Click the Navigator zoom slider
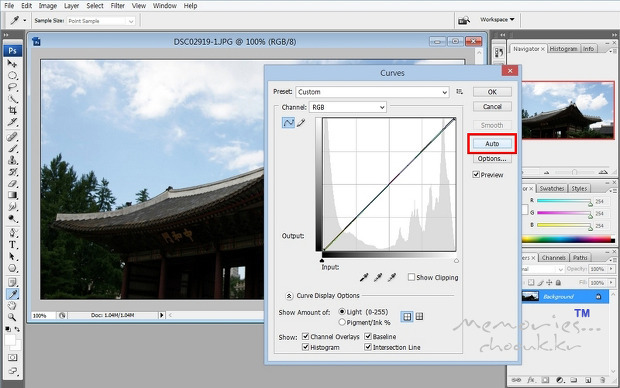Image resolution: width=620 pixels, height=388 pixels. click(x=575, y=172)
